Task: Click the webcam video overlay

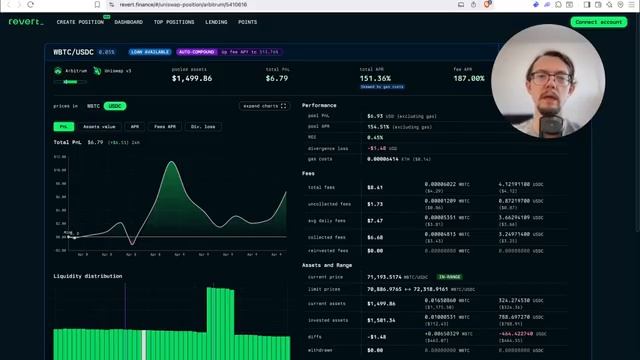Action: pos(548,81)
